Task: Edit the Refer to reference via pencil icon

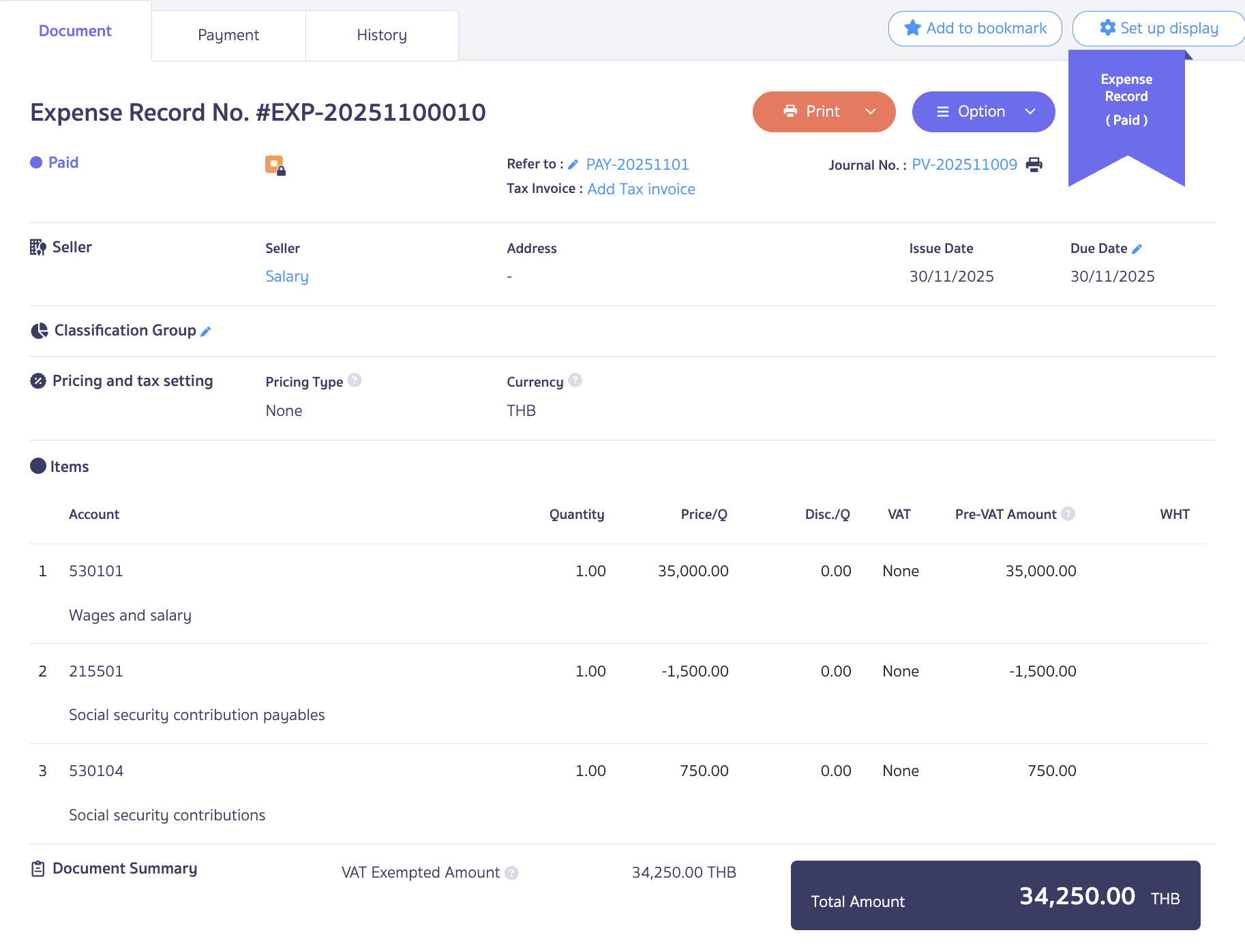Action: tap(573, 164)
